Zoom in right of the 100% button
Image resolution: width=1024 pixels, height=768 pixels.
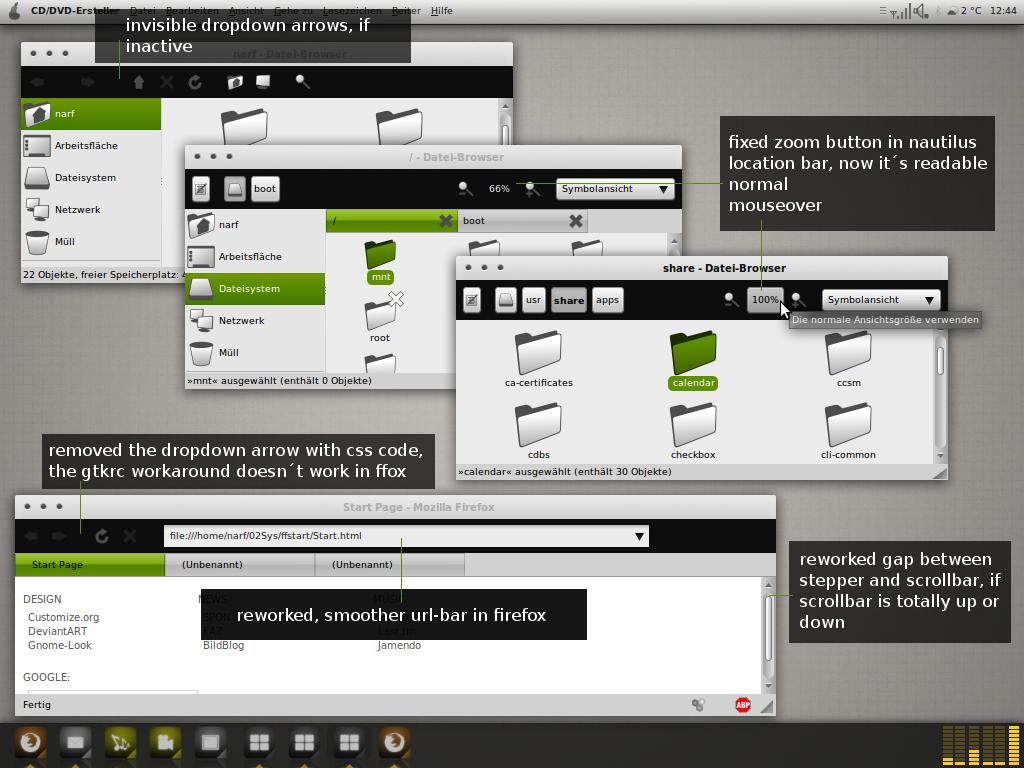point(798,300)
